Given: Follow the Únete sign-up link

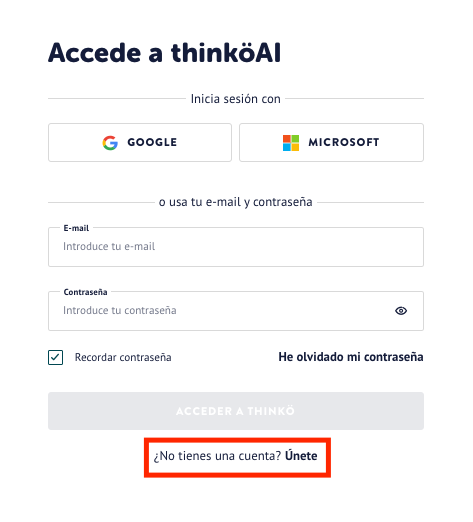Looking at the screenshot, I should (301, 456).
